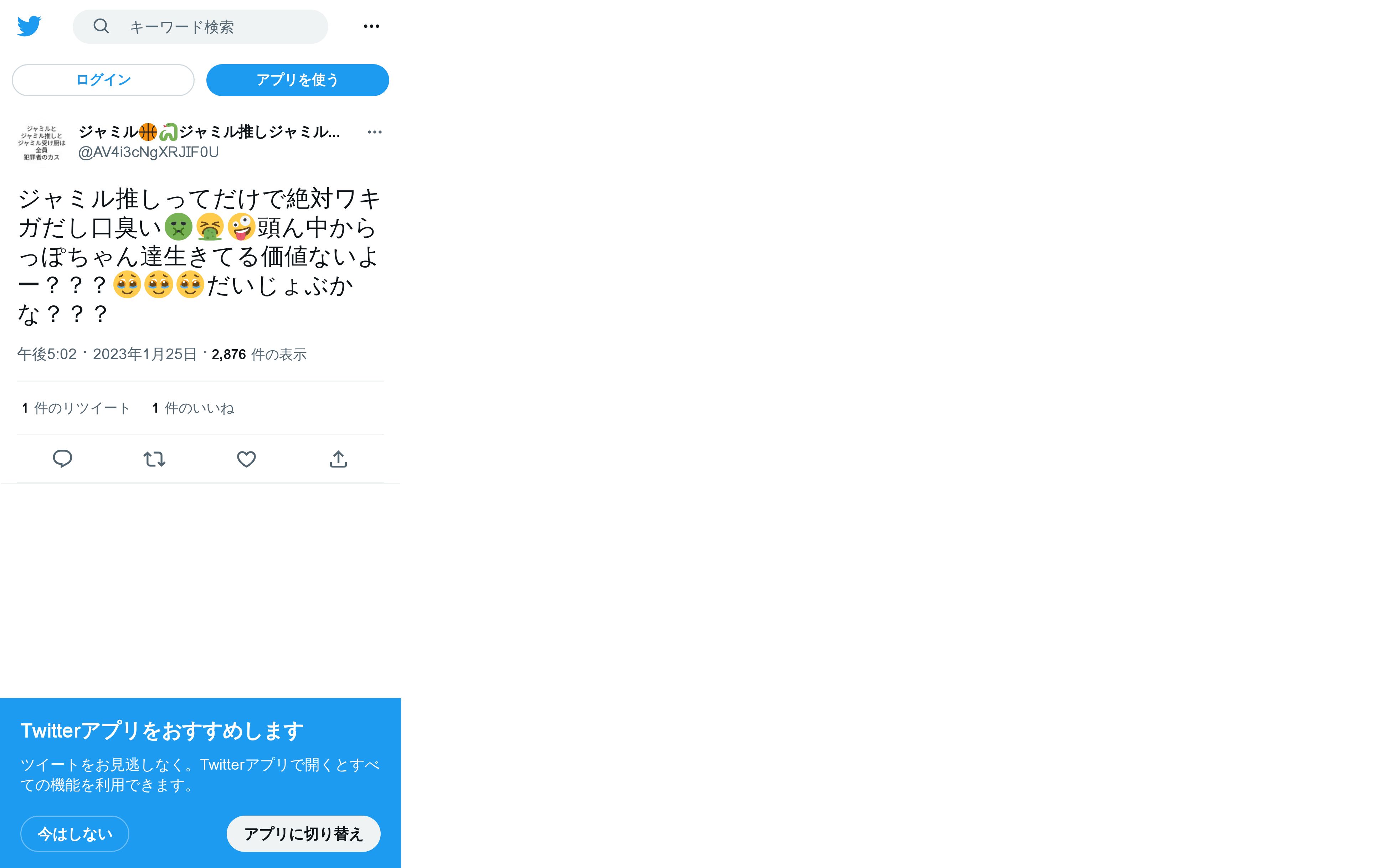Open the top three-dots more menu
1373x868 pixels.
point(372,26)
